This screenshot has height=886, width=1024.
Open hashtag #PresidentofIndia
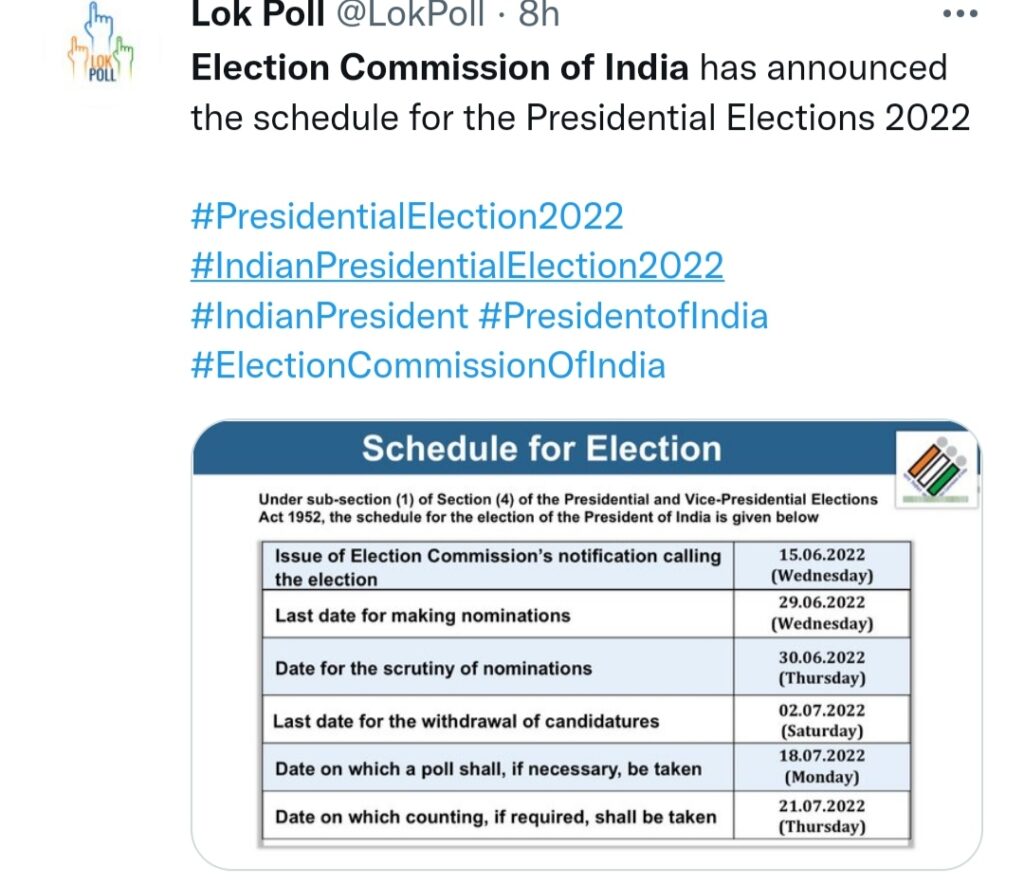pyautogui.click(x=623, y=316)
